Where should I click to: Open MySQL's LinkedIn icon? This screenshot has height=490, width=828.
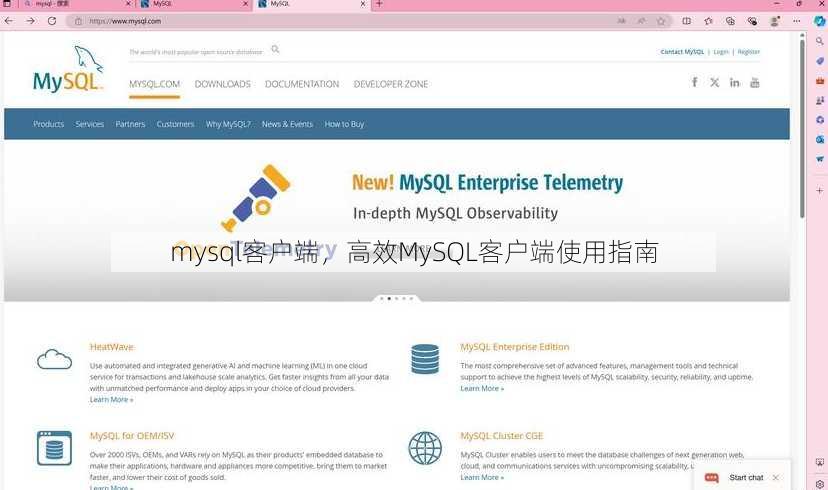pos(735,82)
